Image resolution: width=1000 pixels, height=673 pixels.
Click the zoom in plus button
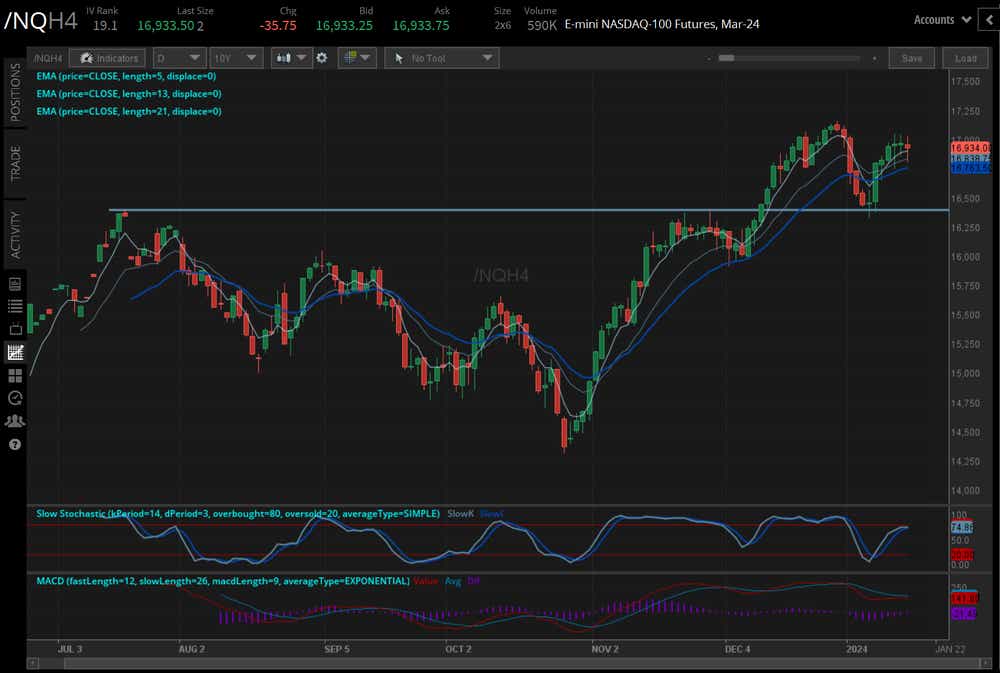pos(874,58)
